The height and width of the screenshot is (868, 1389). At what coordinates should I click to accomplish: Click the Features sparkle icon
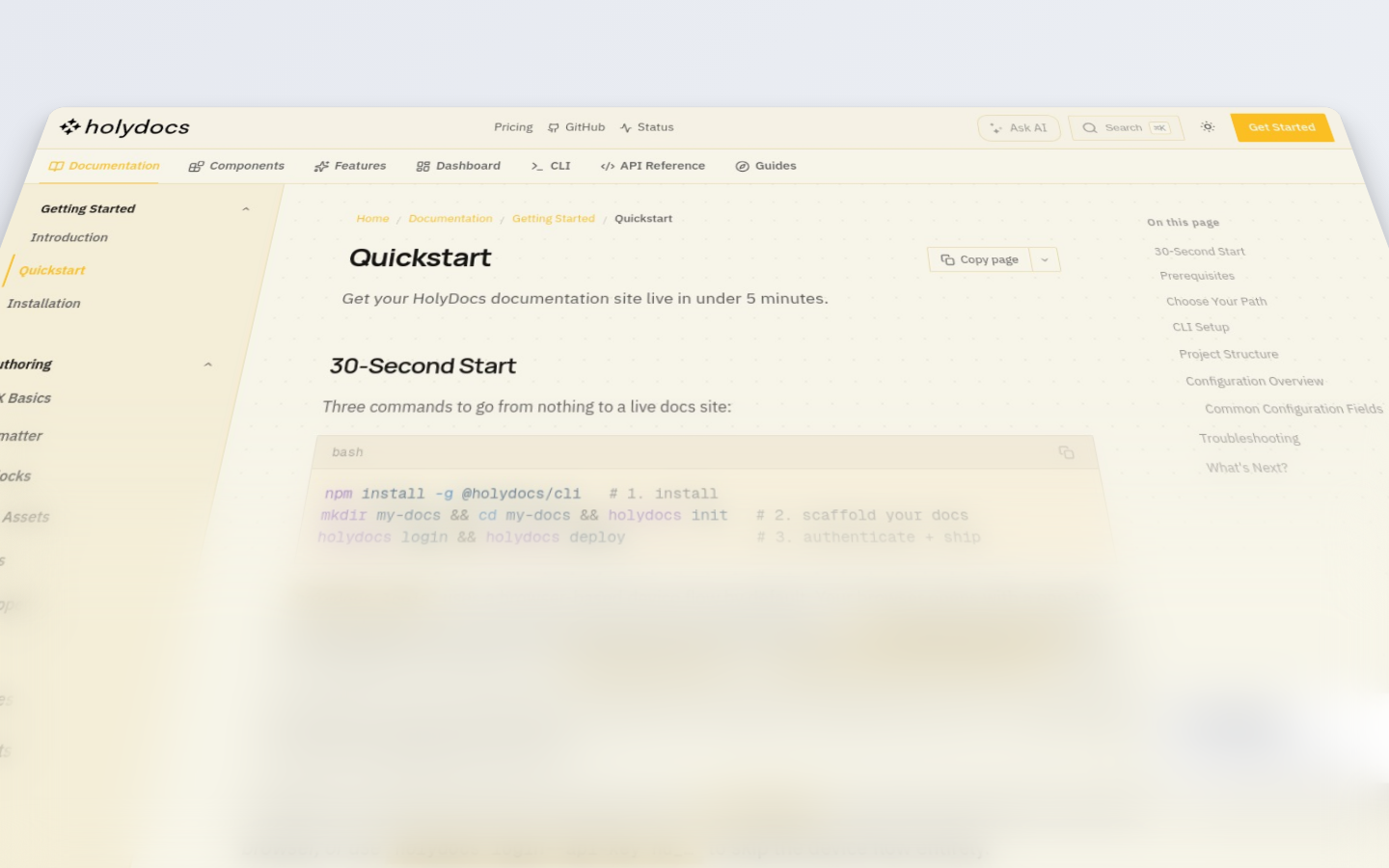[x=321, y=167]
